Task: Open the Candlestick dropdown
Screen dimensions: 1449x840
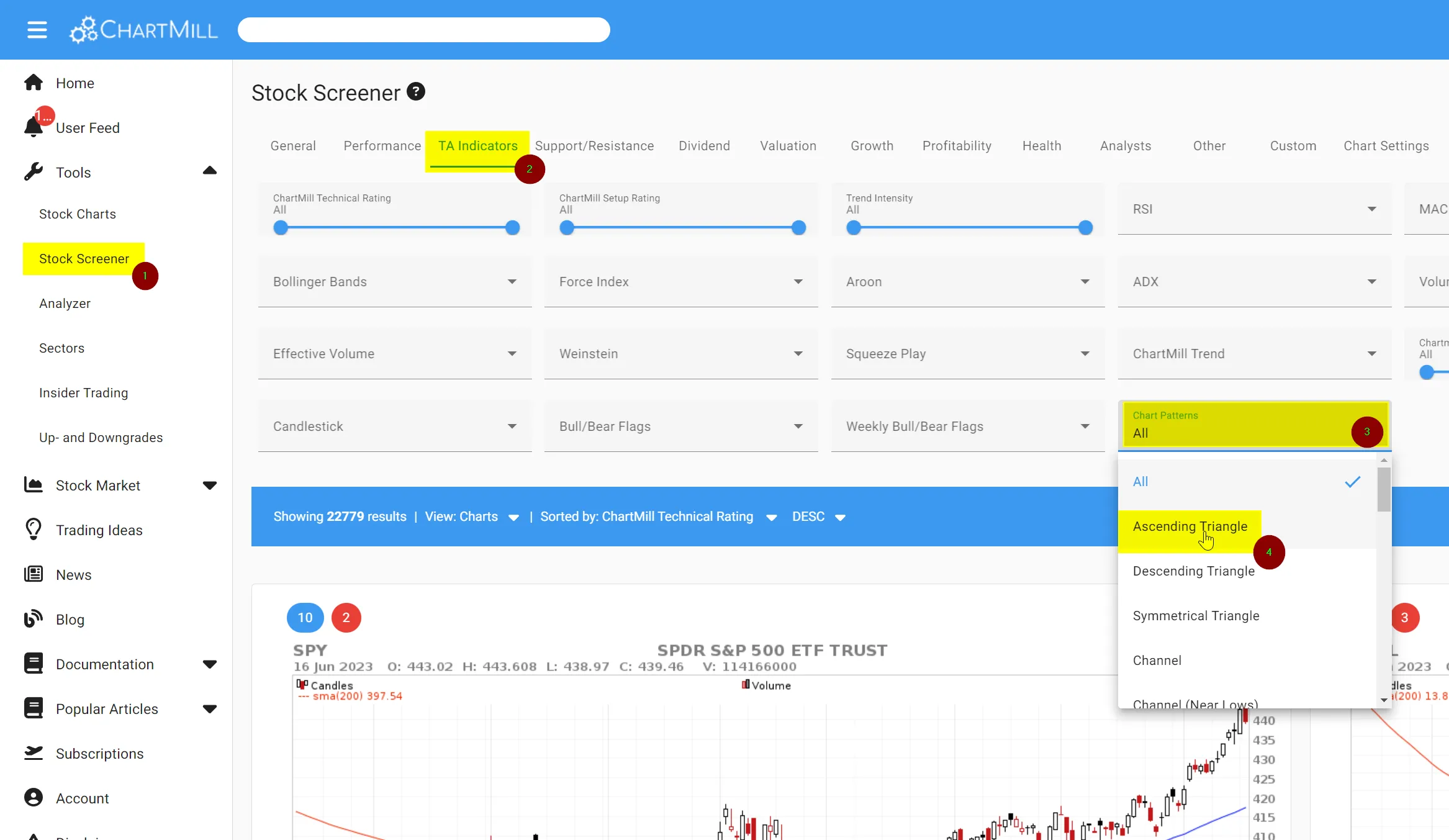Action: 395,427
